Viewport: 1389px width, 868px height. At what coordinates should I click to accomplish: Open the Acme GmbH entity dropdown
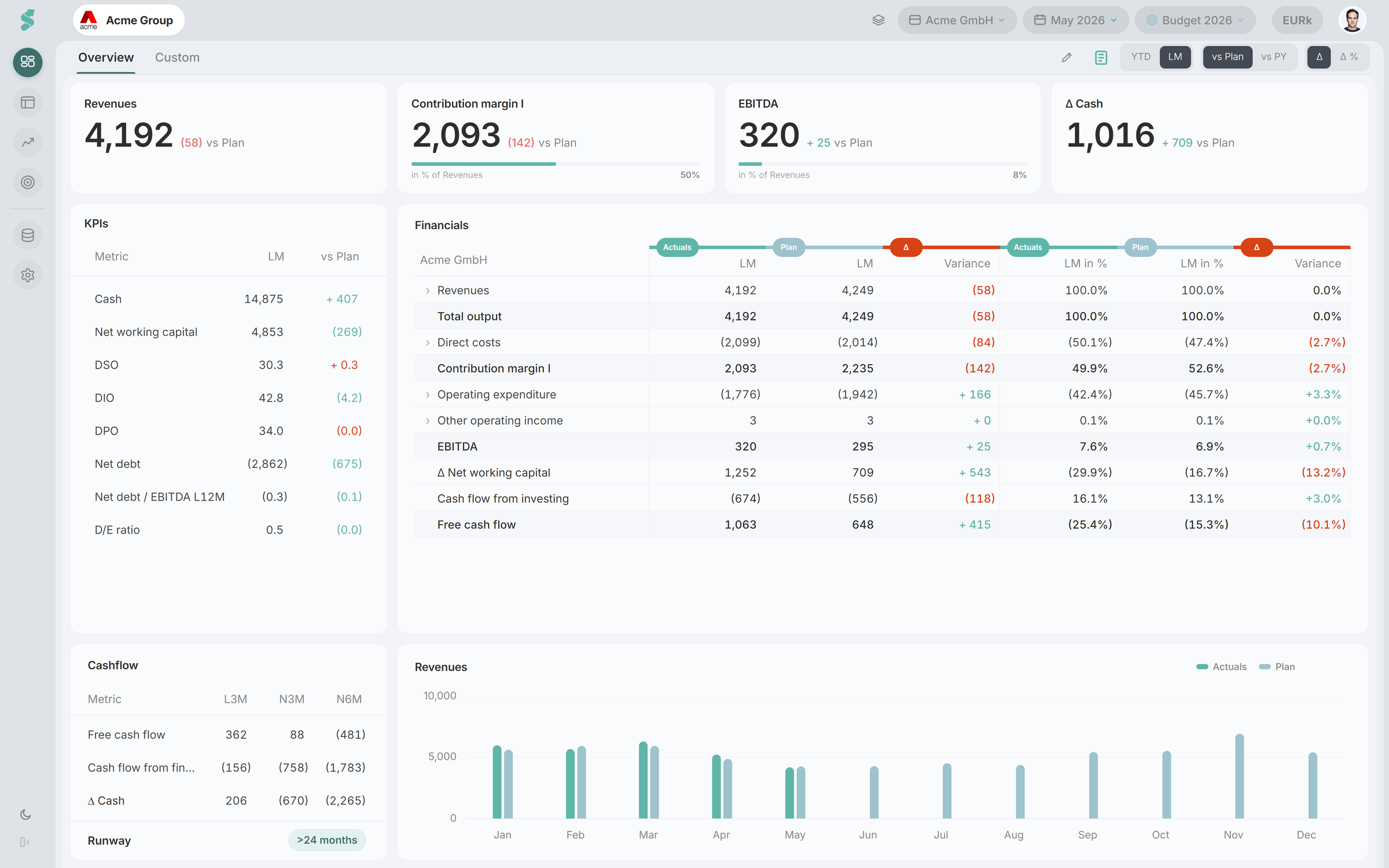coord(957,20)
